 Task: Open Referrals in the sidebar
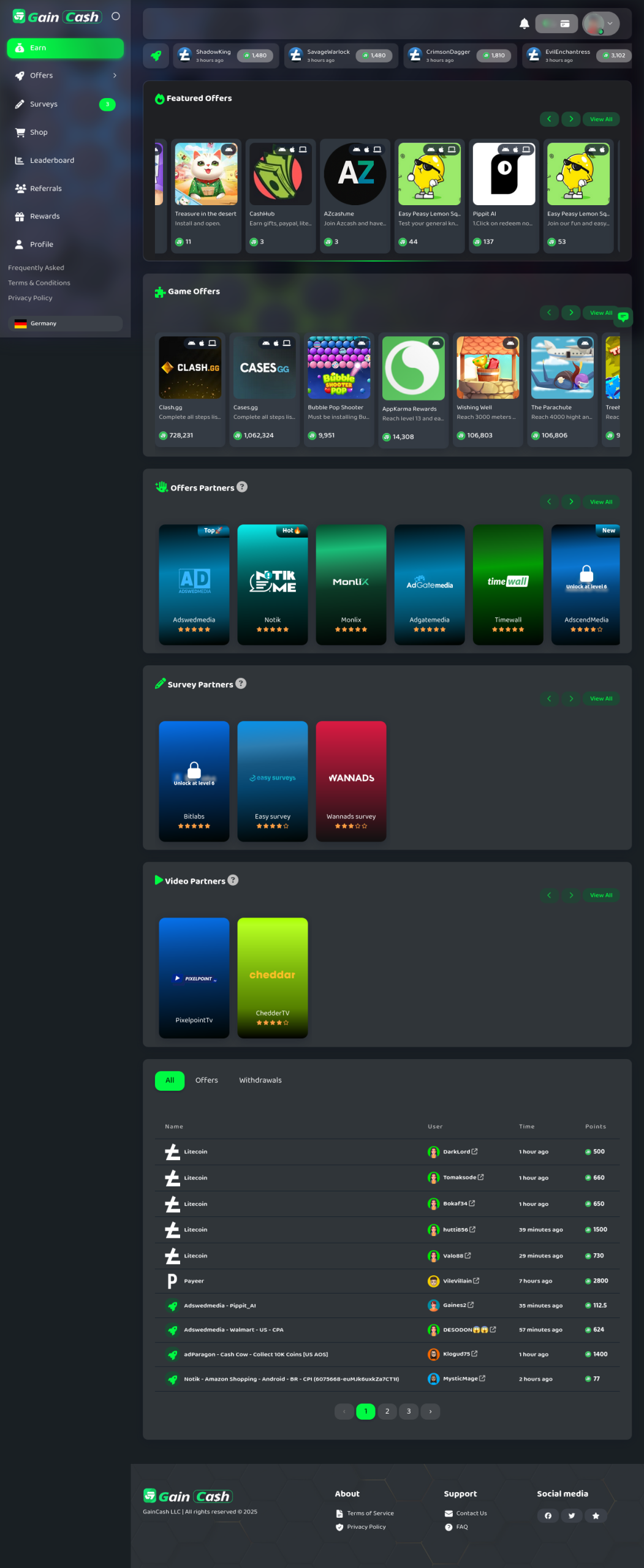[x=65, y=189]
